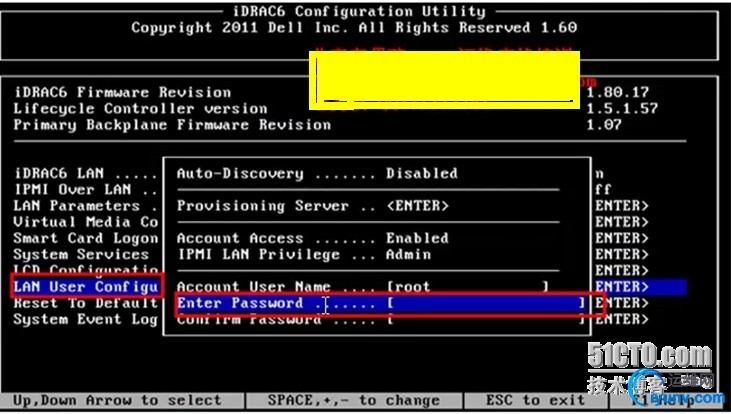Open the System Event Log entry
The width and height of the screenshot is (731, 414).
[85, 319]
